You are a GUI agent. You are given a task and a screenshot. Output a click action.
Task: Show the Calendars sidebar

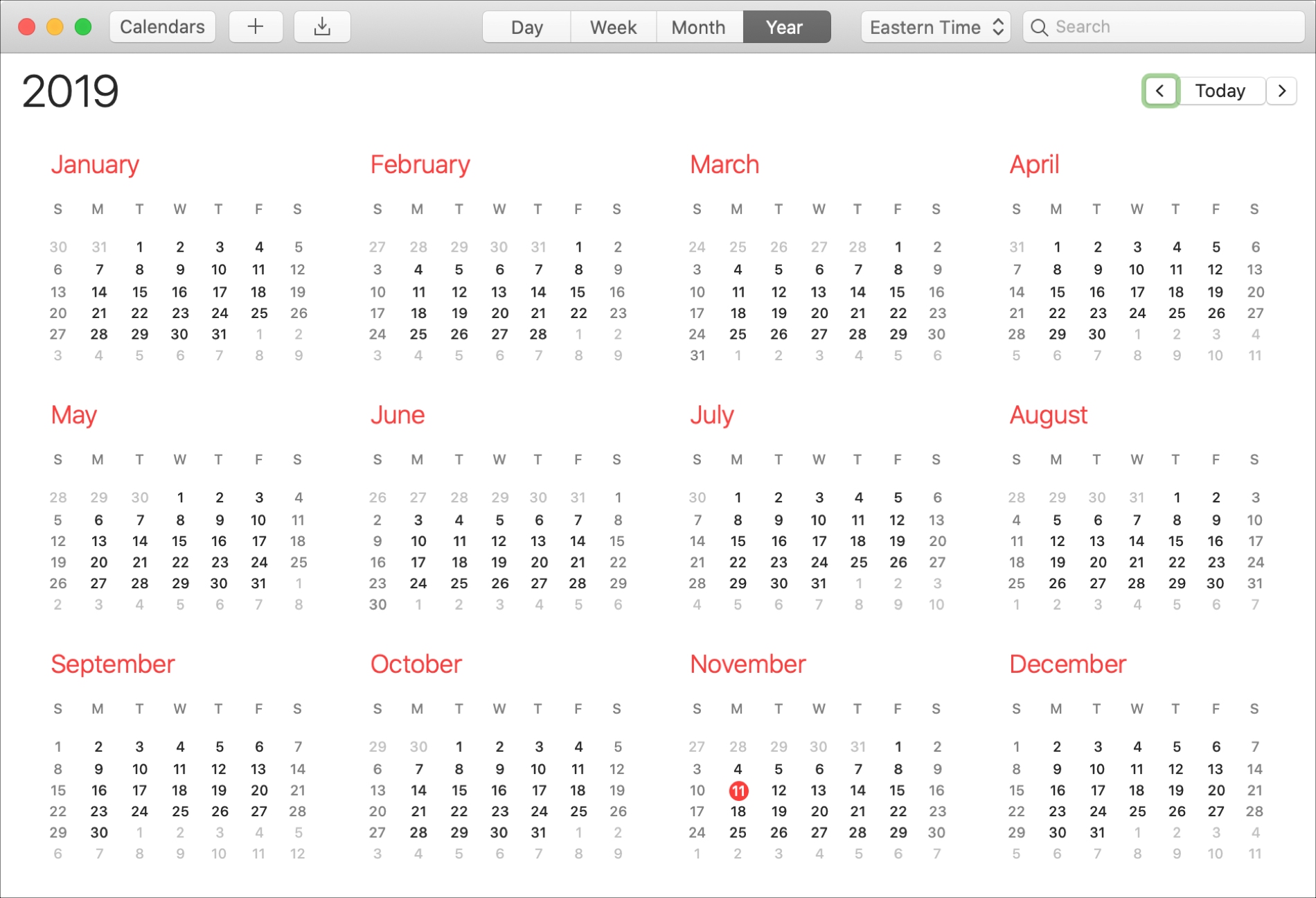pyautogui.click(x=162, y=26)
